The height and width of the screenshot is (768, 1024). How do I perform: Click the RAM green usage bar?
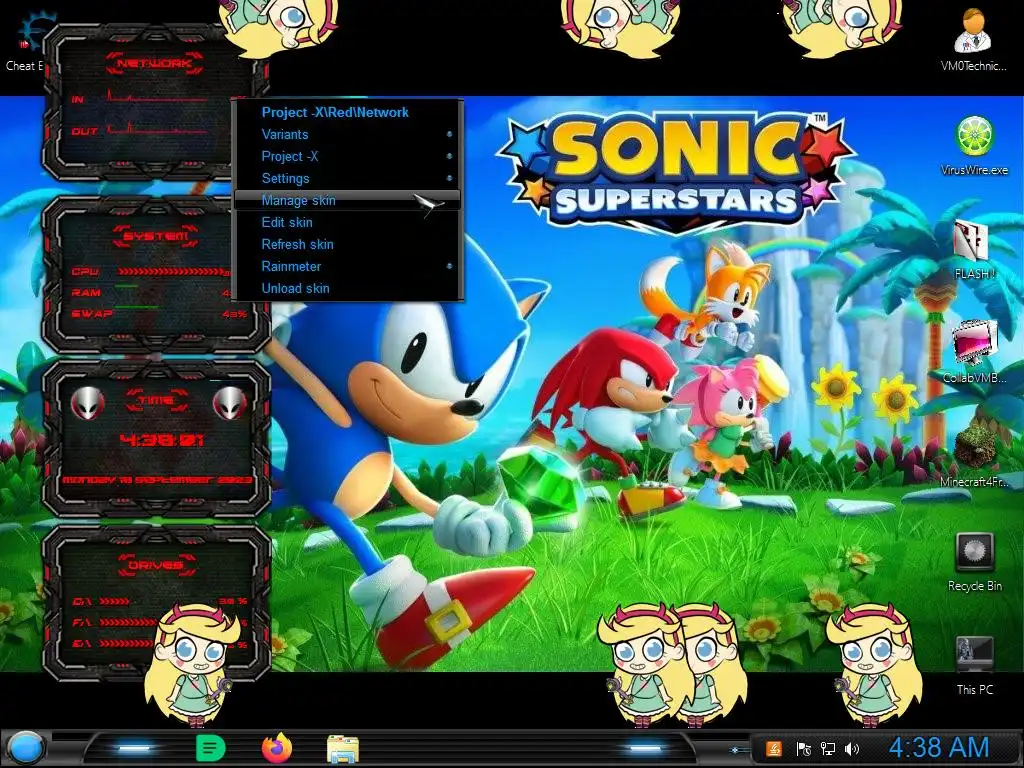point(127,286)
